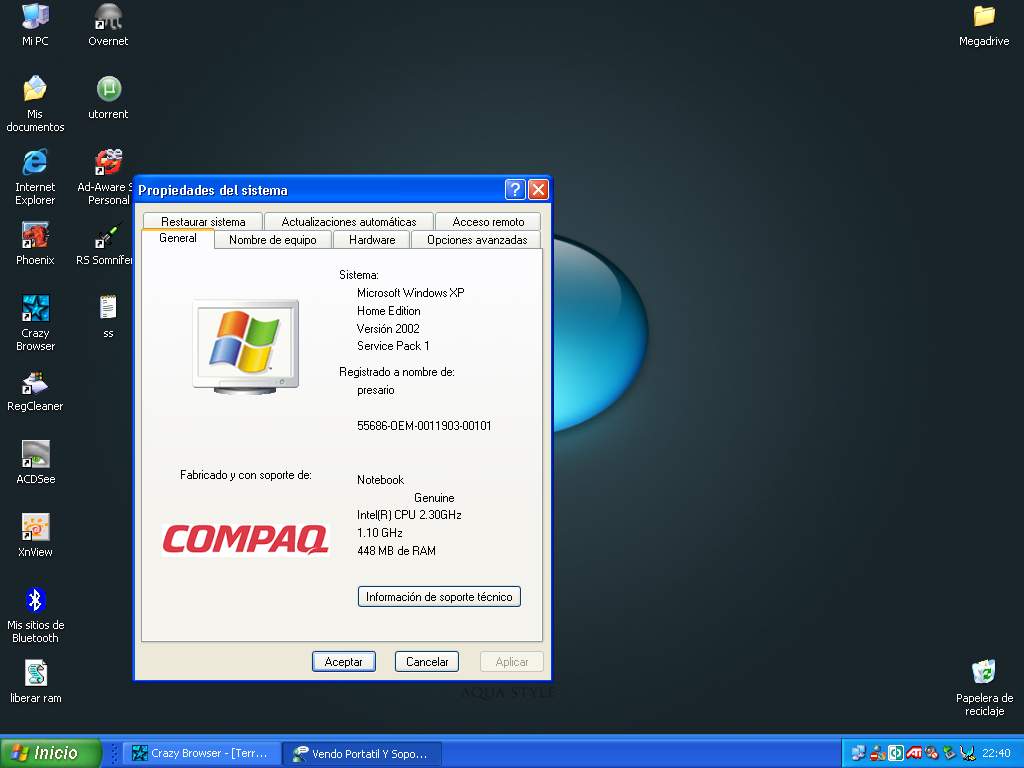Click the Cancelar button

[x=426, y=662]
